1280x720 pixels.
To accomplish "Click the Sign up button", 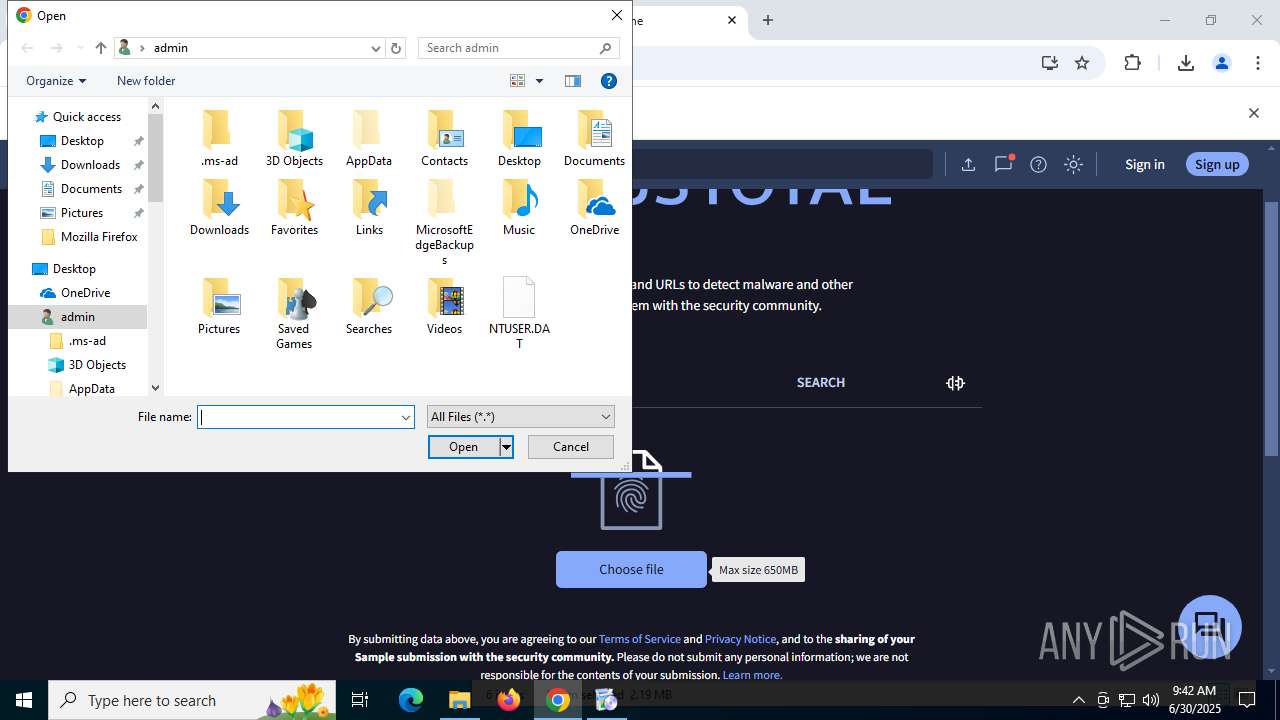I will click(x=1217, y=164).
